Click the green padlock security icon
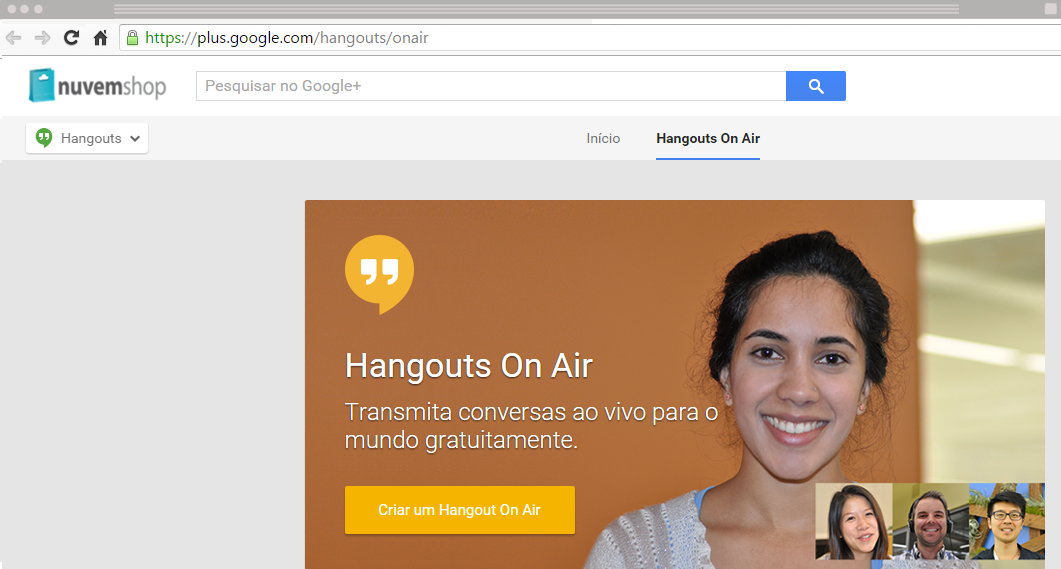Screen dimensions: 1061x569 click(x=133, y=38)
